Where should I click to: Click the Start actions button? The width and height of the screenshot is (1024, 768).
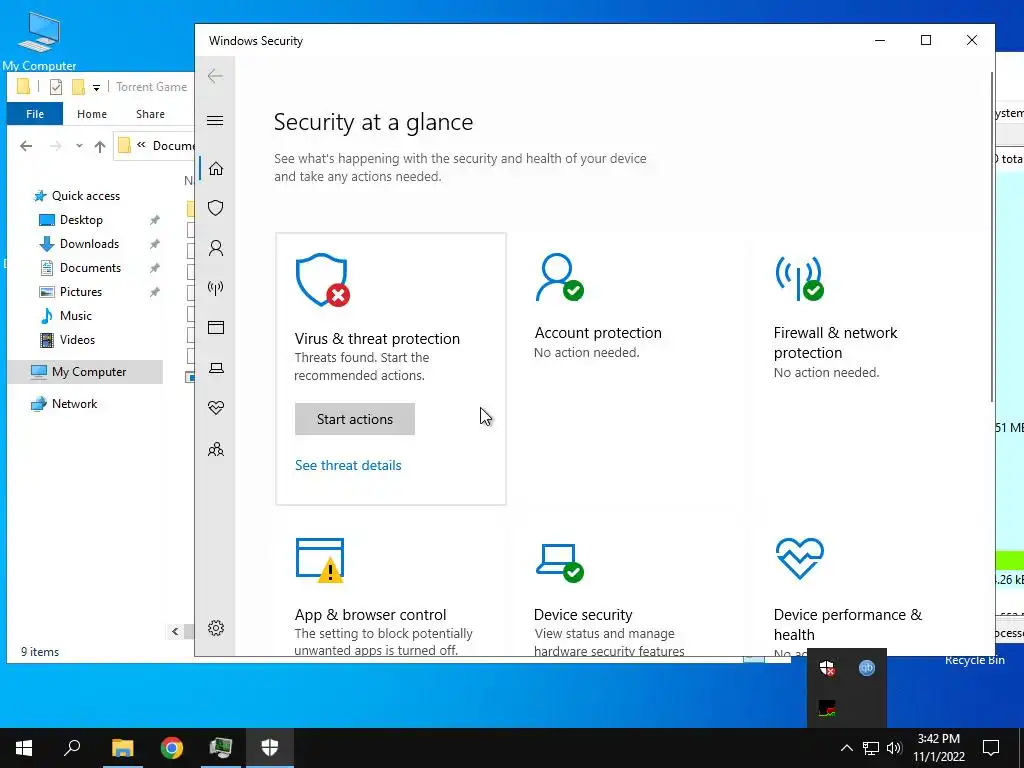tap(355, 419)
